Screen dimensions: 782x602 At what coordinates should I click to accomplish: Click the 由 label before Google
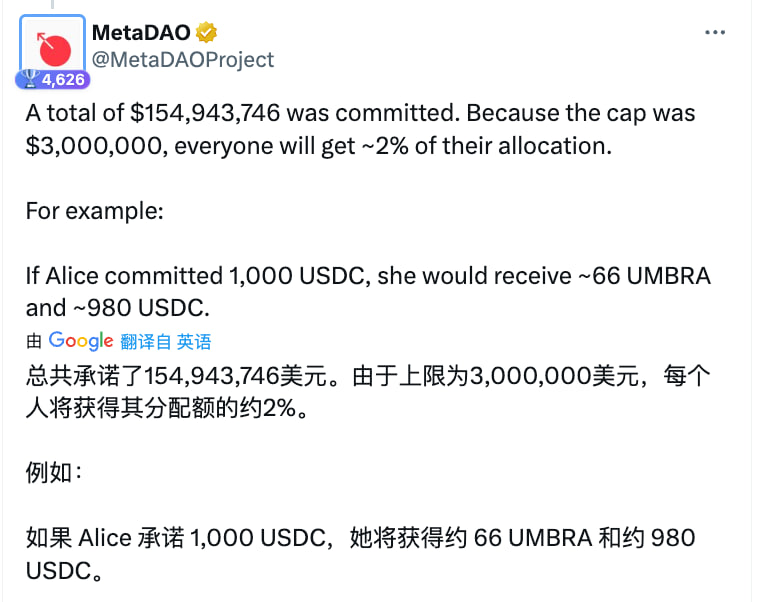click(34, 342)
